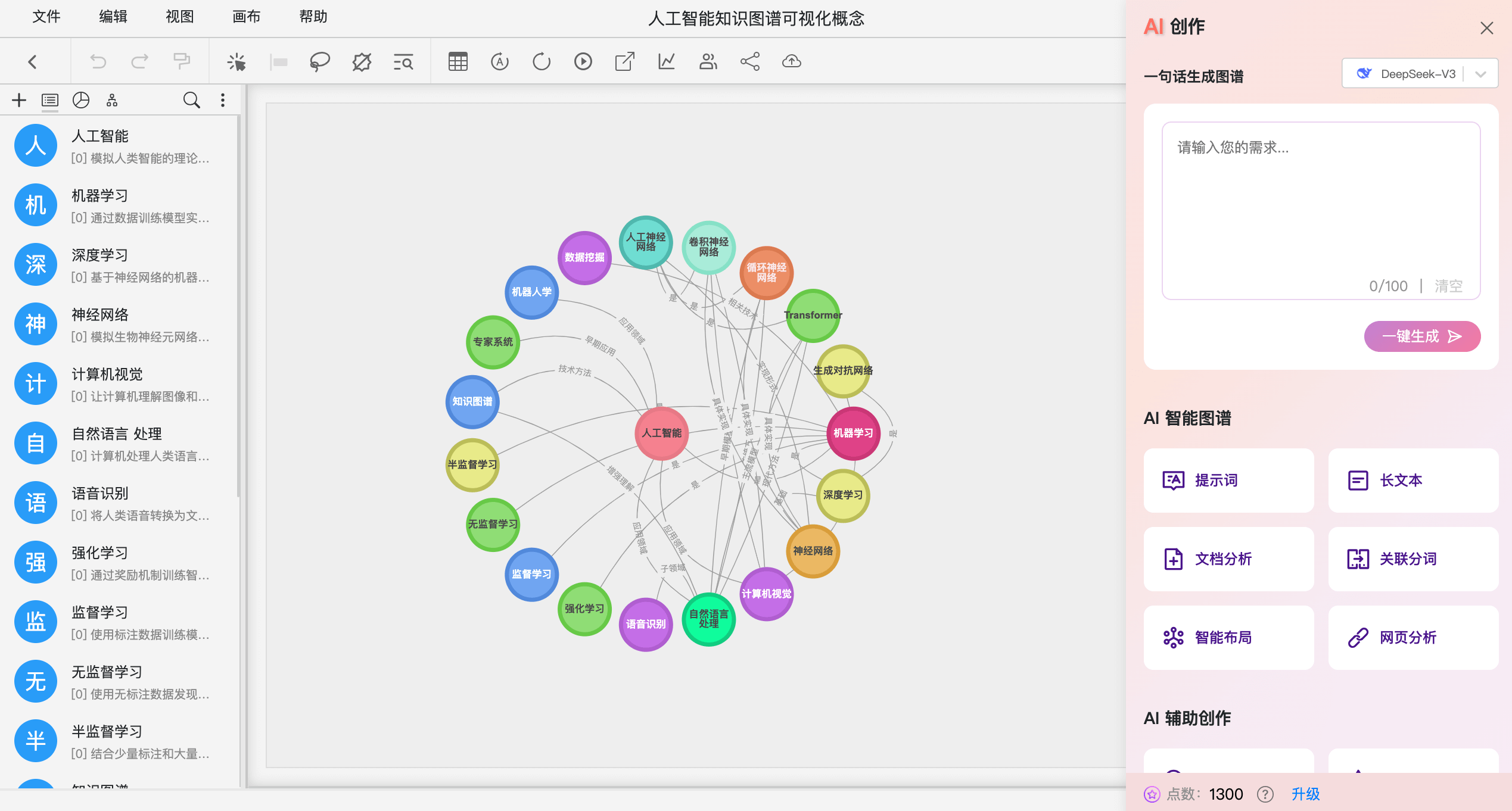Select 自然语言 处理 list entry
Image resolution: width=1512 pixels, height=811 pixels.
119,443
